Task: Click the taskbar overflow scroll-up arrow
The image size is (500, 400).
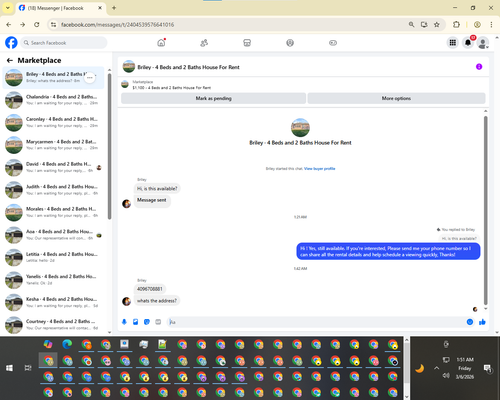Action: coord(407,340)
